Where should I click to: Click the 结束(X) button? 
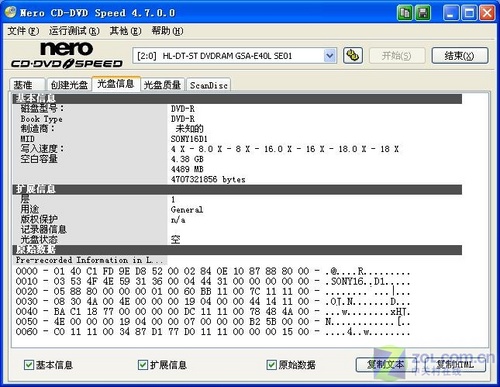460,55
